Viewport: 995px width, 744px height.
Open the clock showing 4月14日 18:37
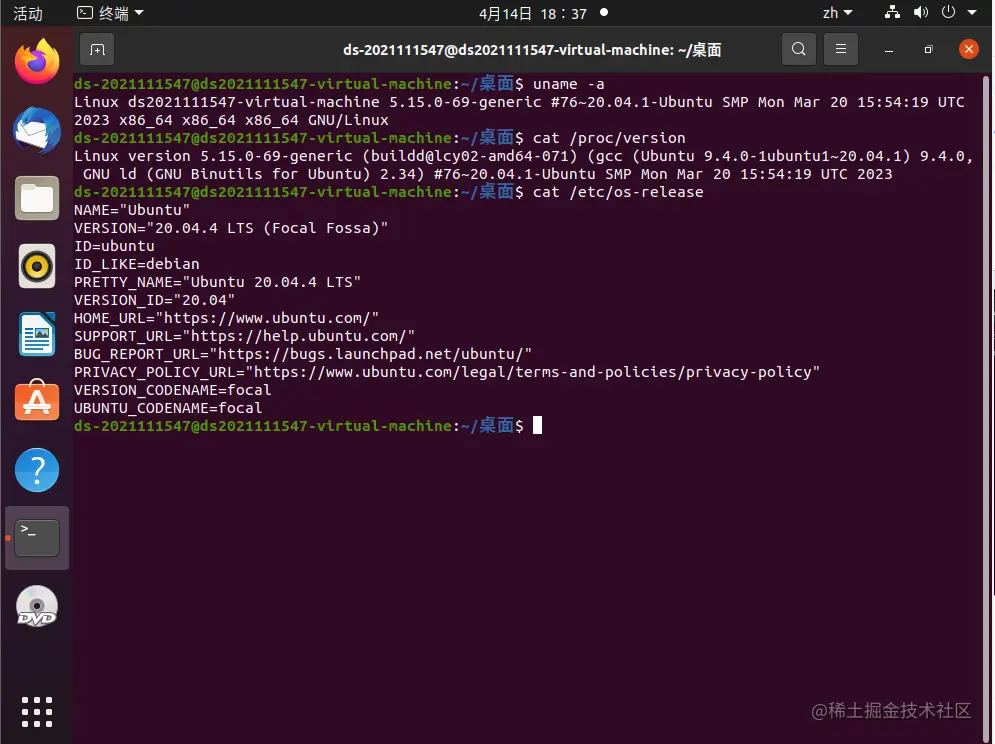coord(533,13)
